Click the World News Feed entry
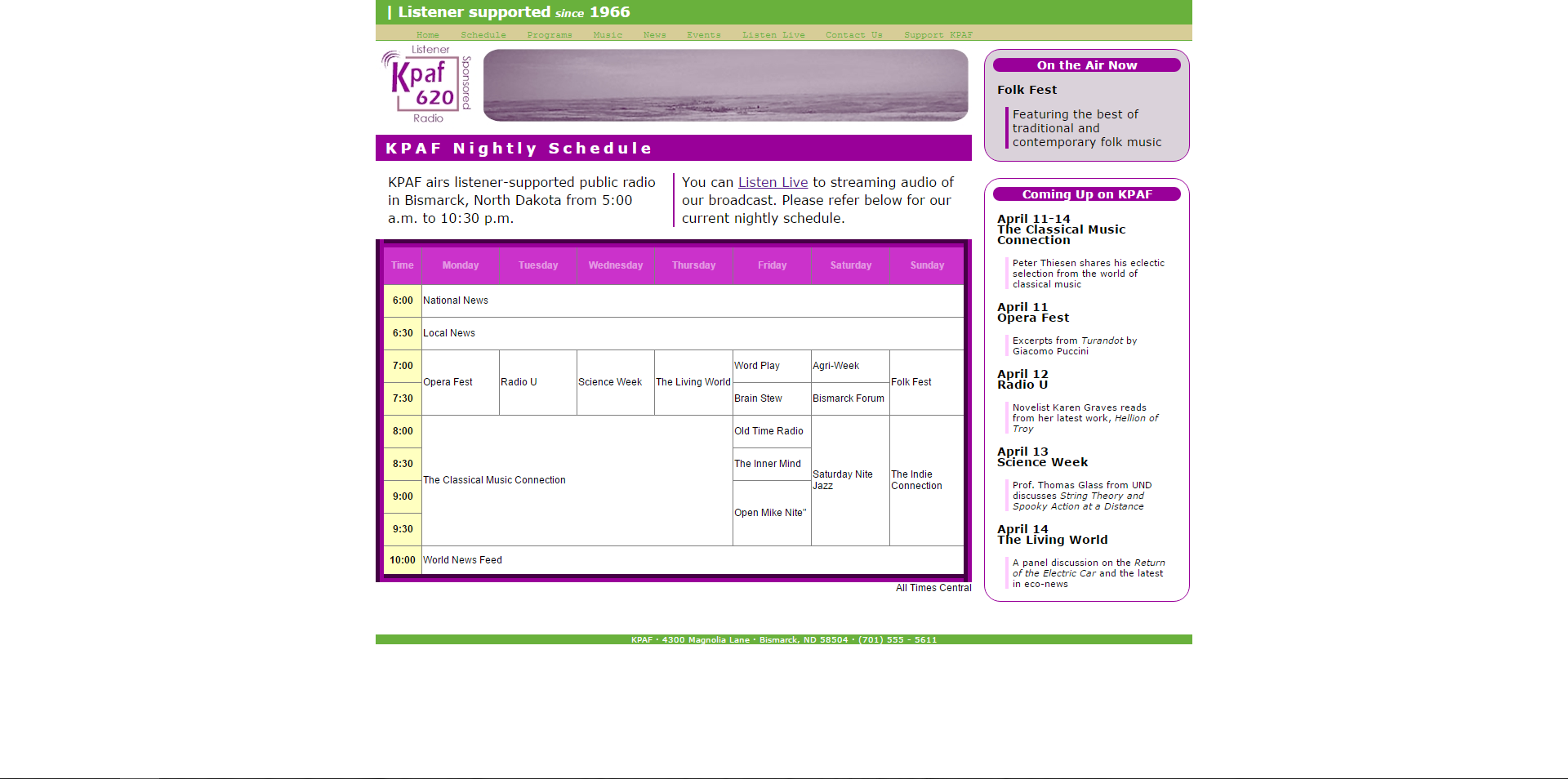The image size is (1568, 779). pos(693,560)
